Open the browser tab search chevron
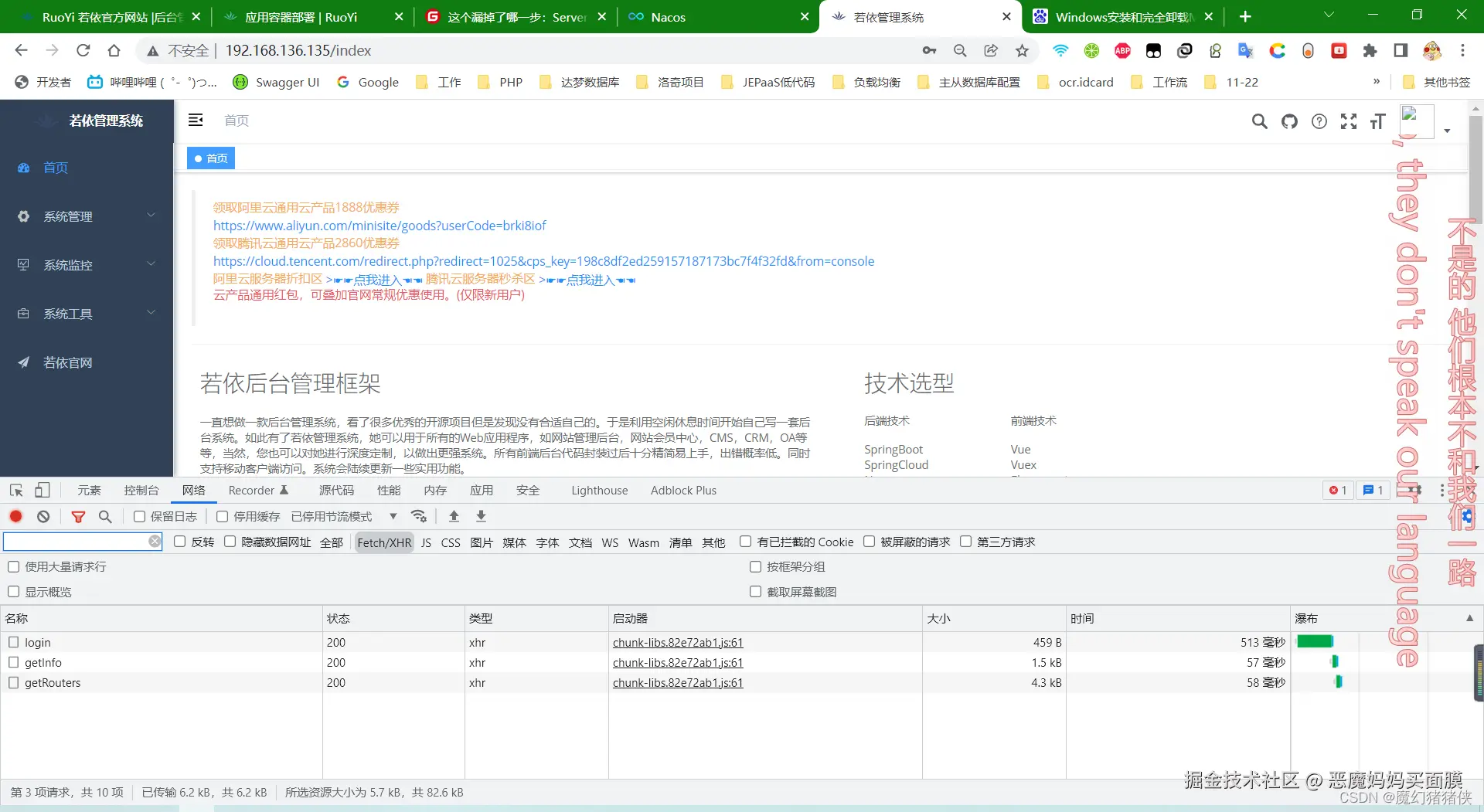Screen dimensions: 1484x812 pos(1329,15)
